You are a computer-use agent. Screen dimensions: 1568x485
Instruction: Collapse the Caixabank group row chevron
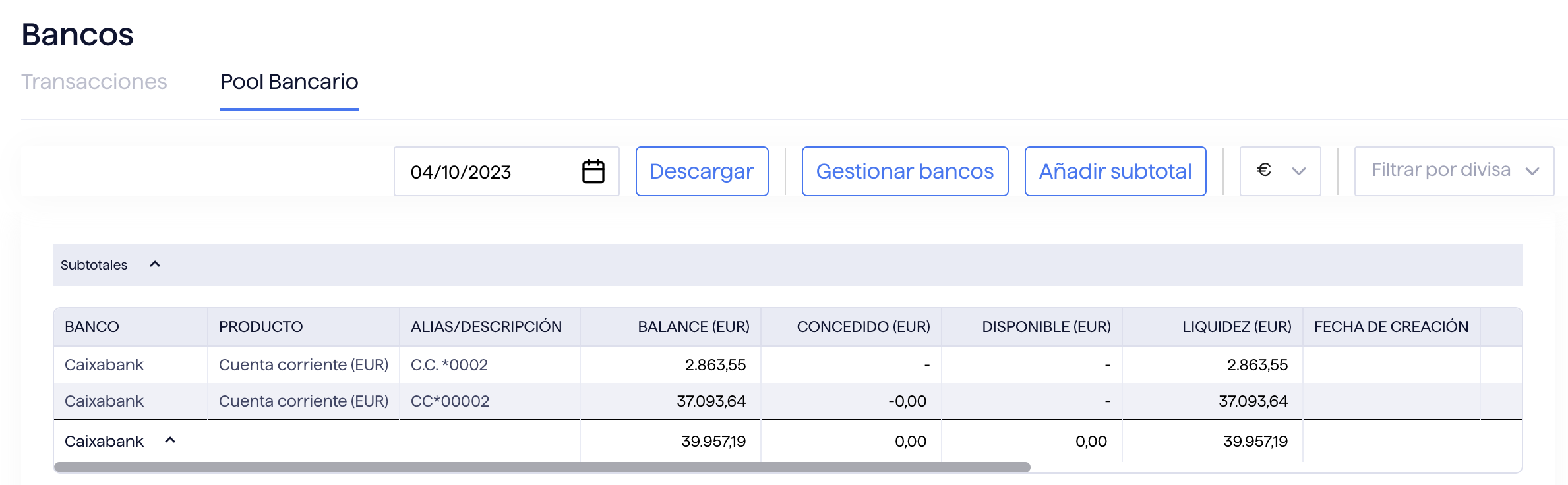(x=170, y=440)
